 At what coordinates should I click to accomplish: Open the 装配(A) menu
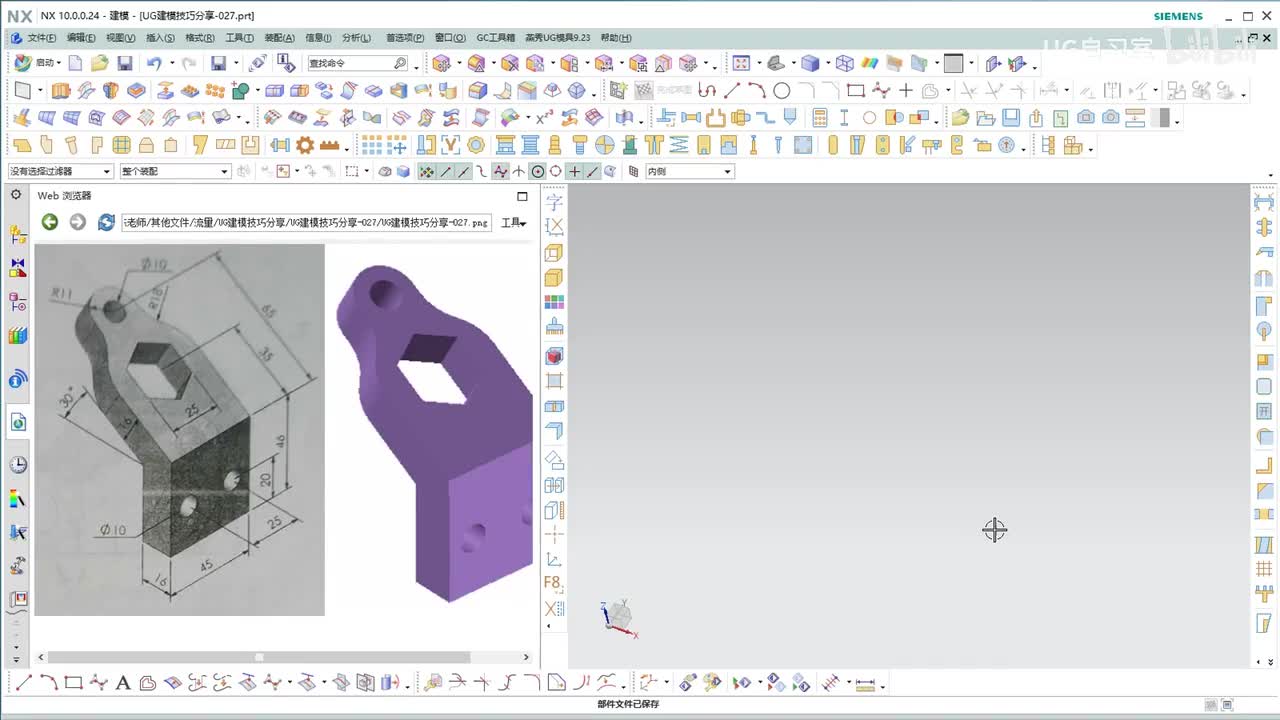point(279,38)
